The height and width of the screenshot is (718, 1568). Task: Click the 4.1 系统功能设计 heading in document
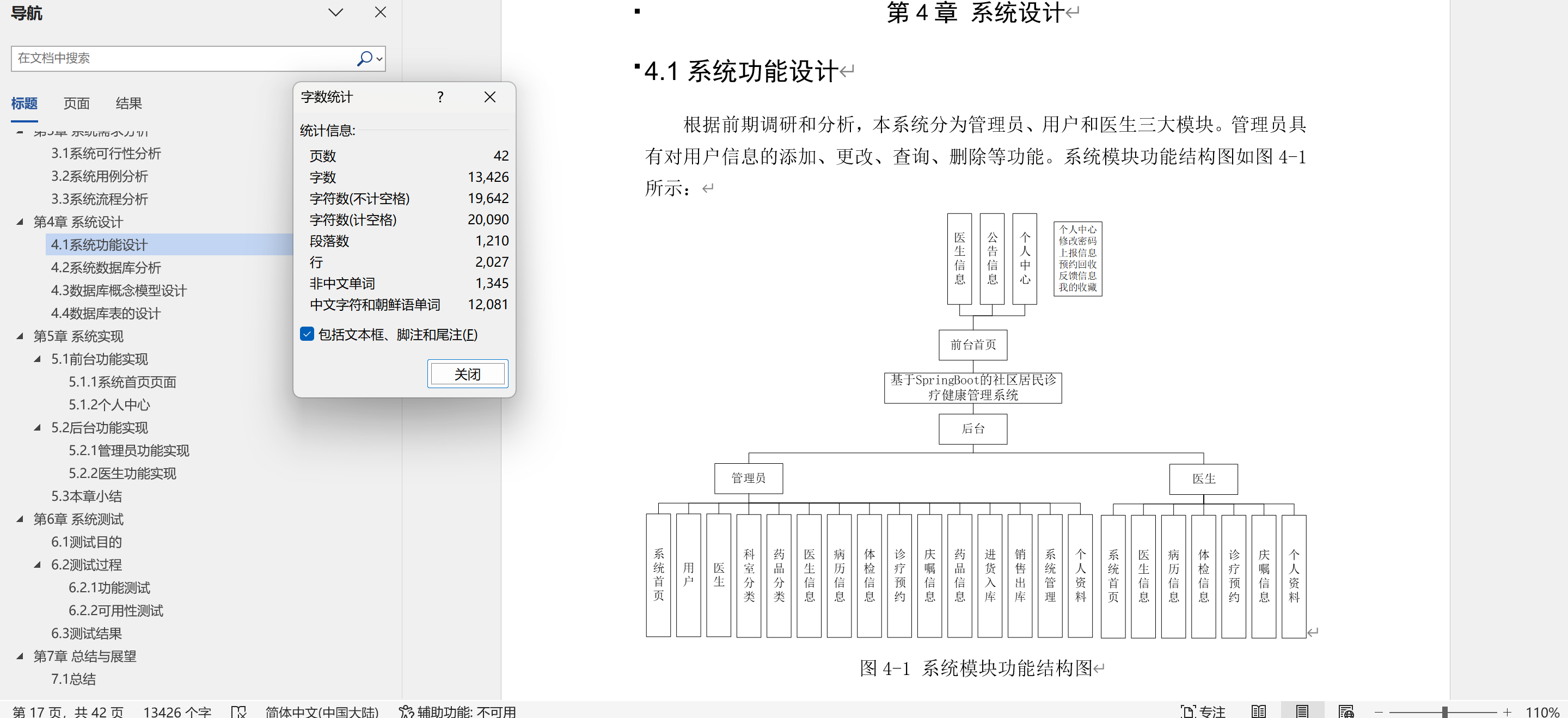tap(742, 72)
